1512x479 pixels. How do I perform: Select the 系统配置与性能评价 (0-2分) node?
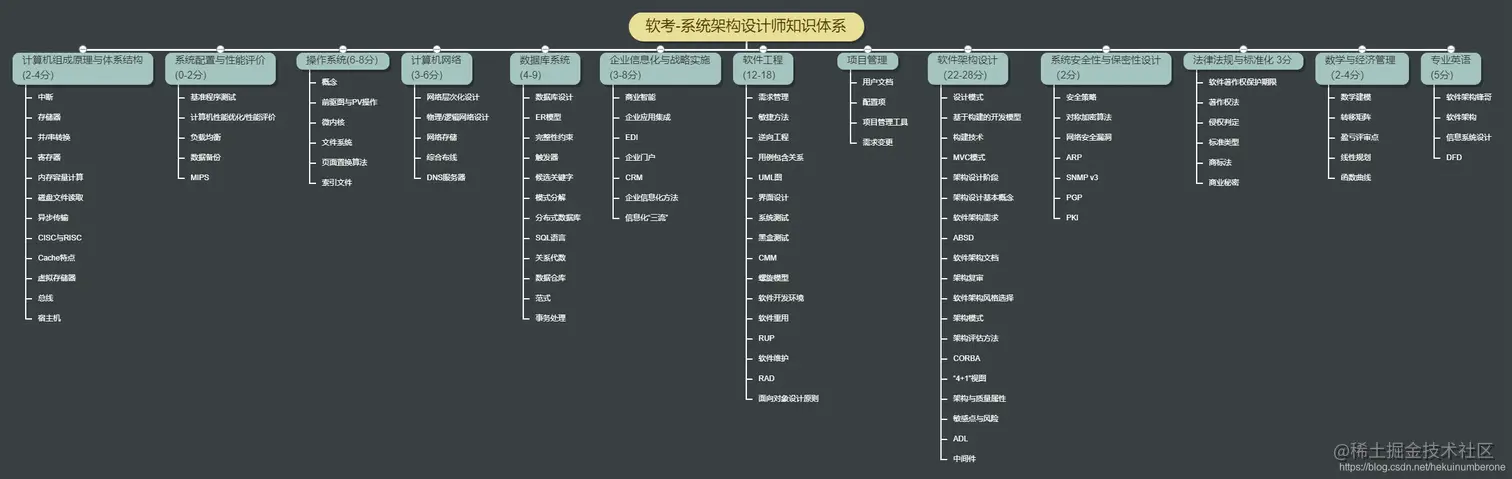click(220, 67)
